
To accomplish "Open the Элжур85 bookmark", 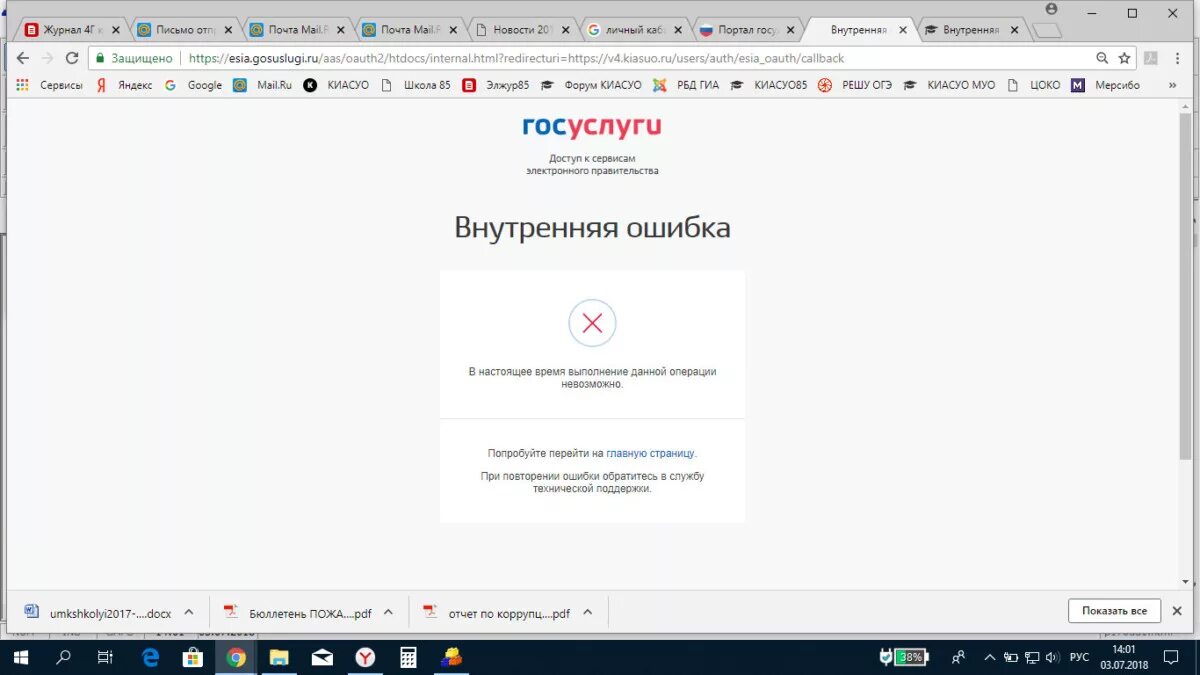I will (496, 85).
